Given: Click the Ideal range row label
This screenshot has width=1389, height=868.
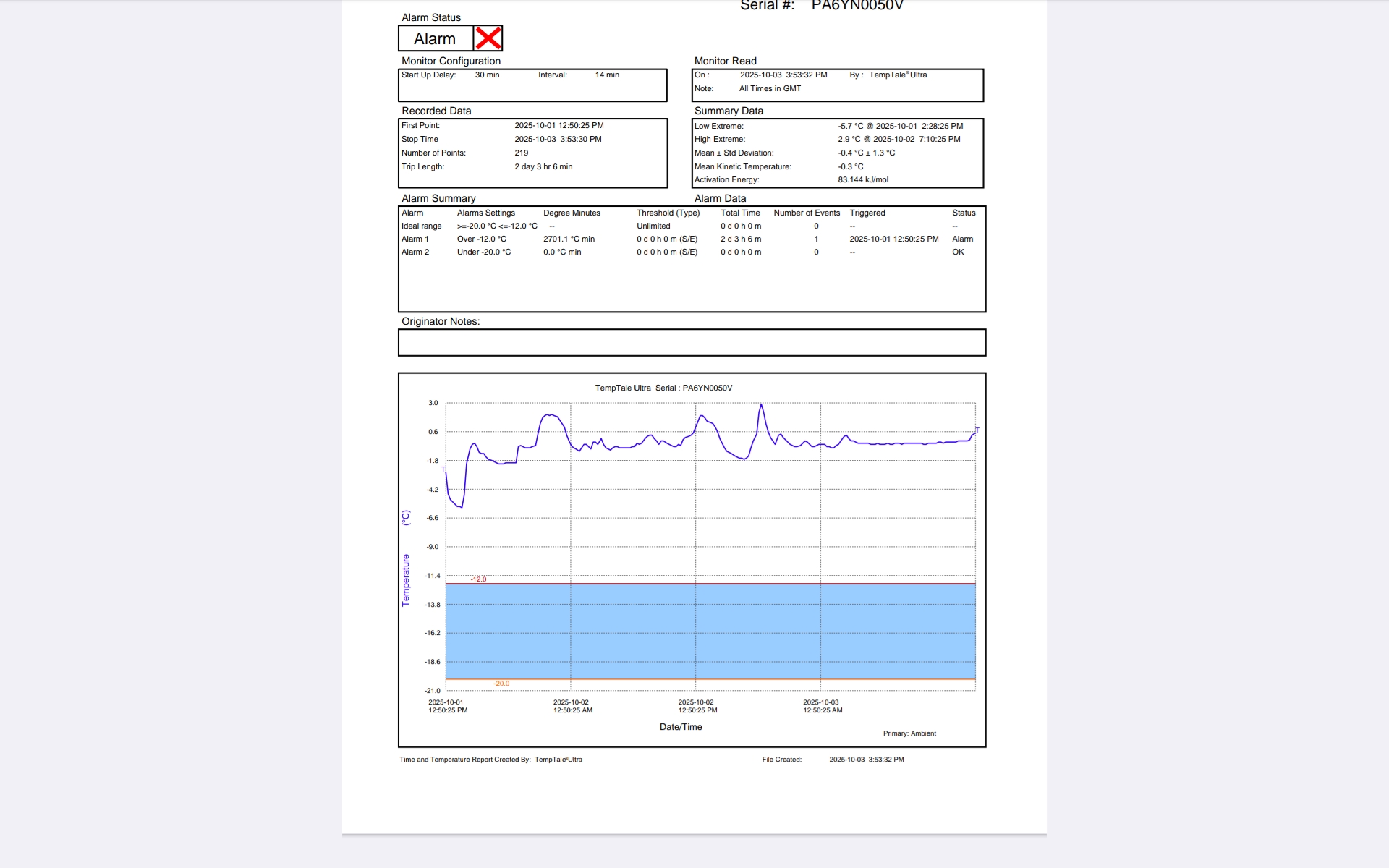Looking at the screenshot, I should 421,226.
